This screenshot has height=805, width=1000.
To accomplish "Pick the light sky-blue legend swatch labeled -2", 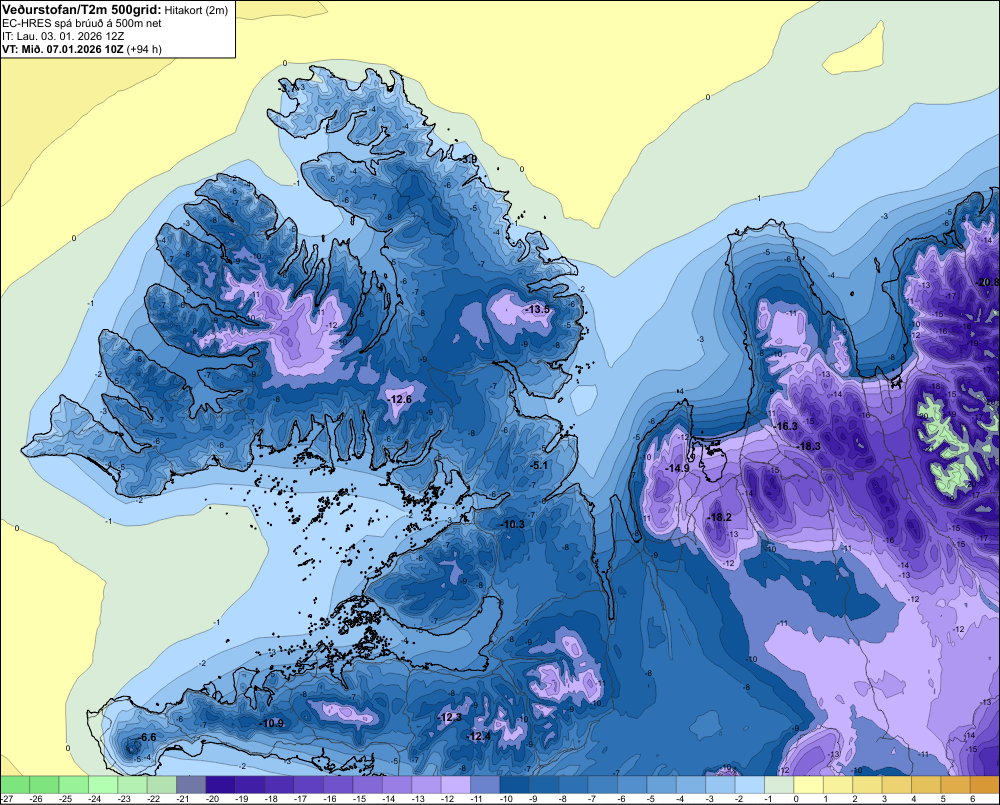I will click(x=749, y=785).
